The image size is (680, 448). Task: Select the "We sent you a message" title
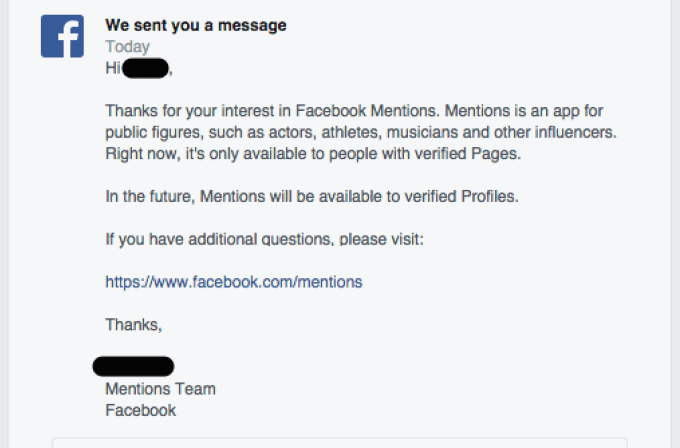[195, 25]
